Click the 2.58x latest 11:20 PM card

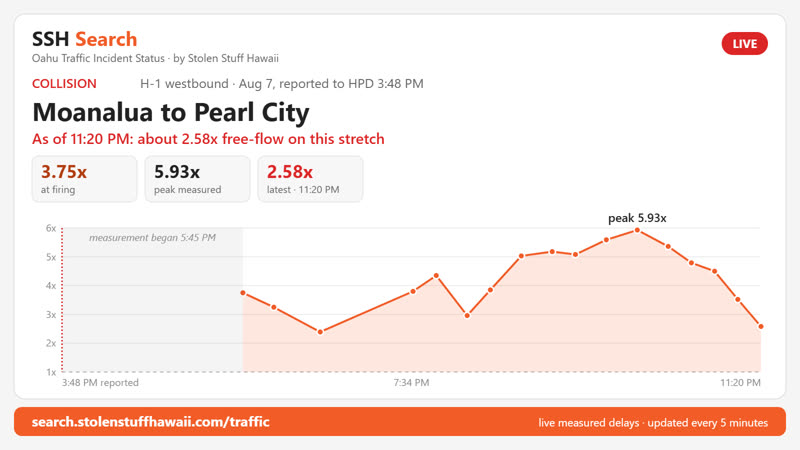pos(310,179)
